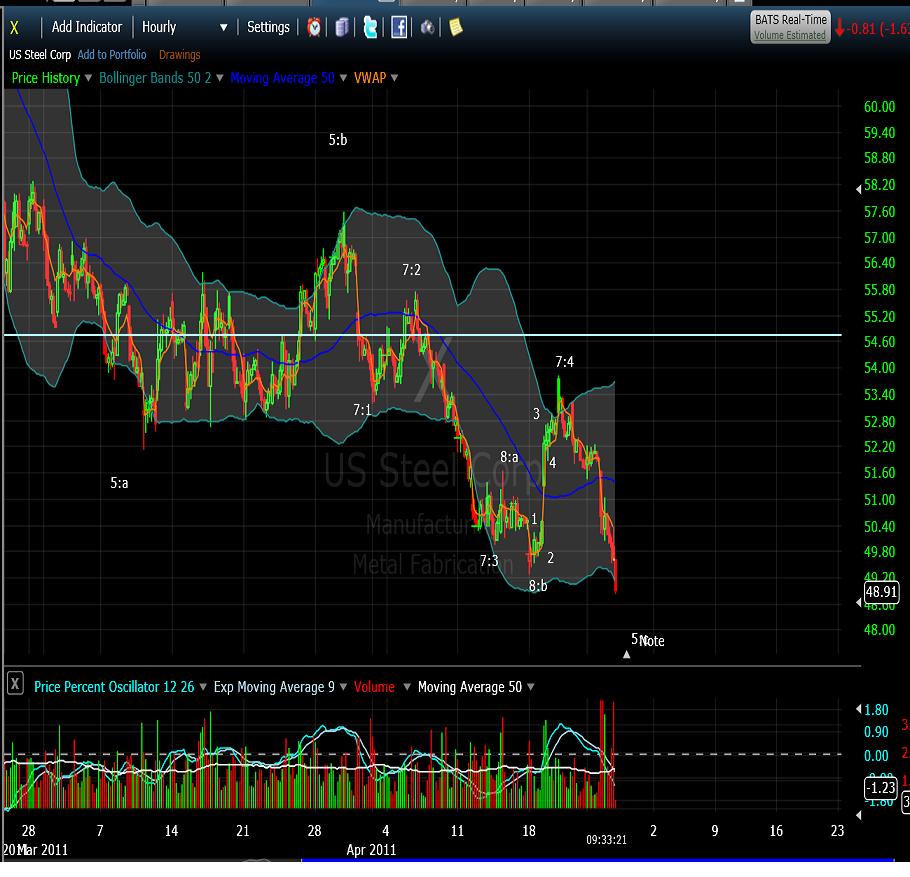Open the Drawings link
The image size is (910, 877).
(x=180, y=55)
